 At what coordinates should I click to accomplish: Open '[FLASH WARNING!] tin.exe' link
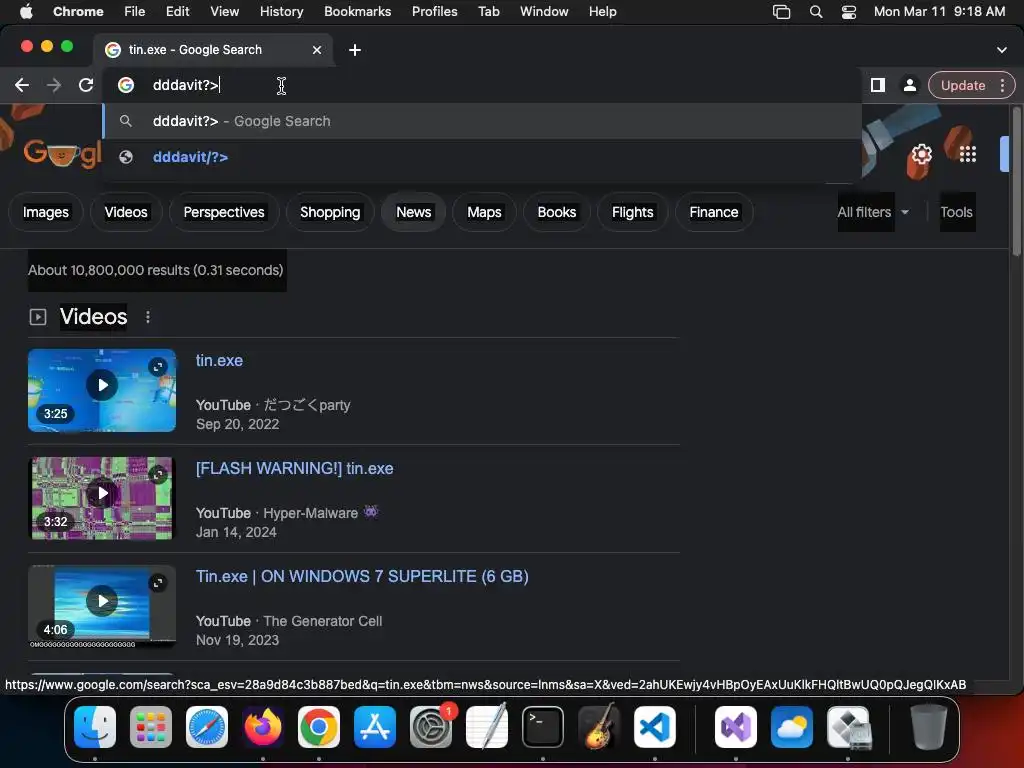[295, 468]
